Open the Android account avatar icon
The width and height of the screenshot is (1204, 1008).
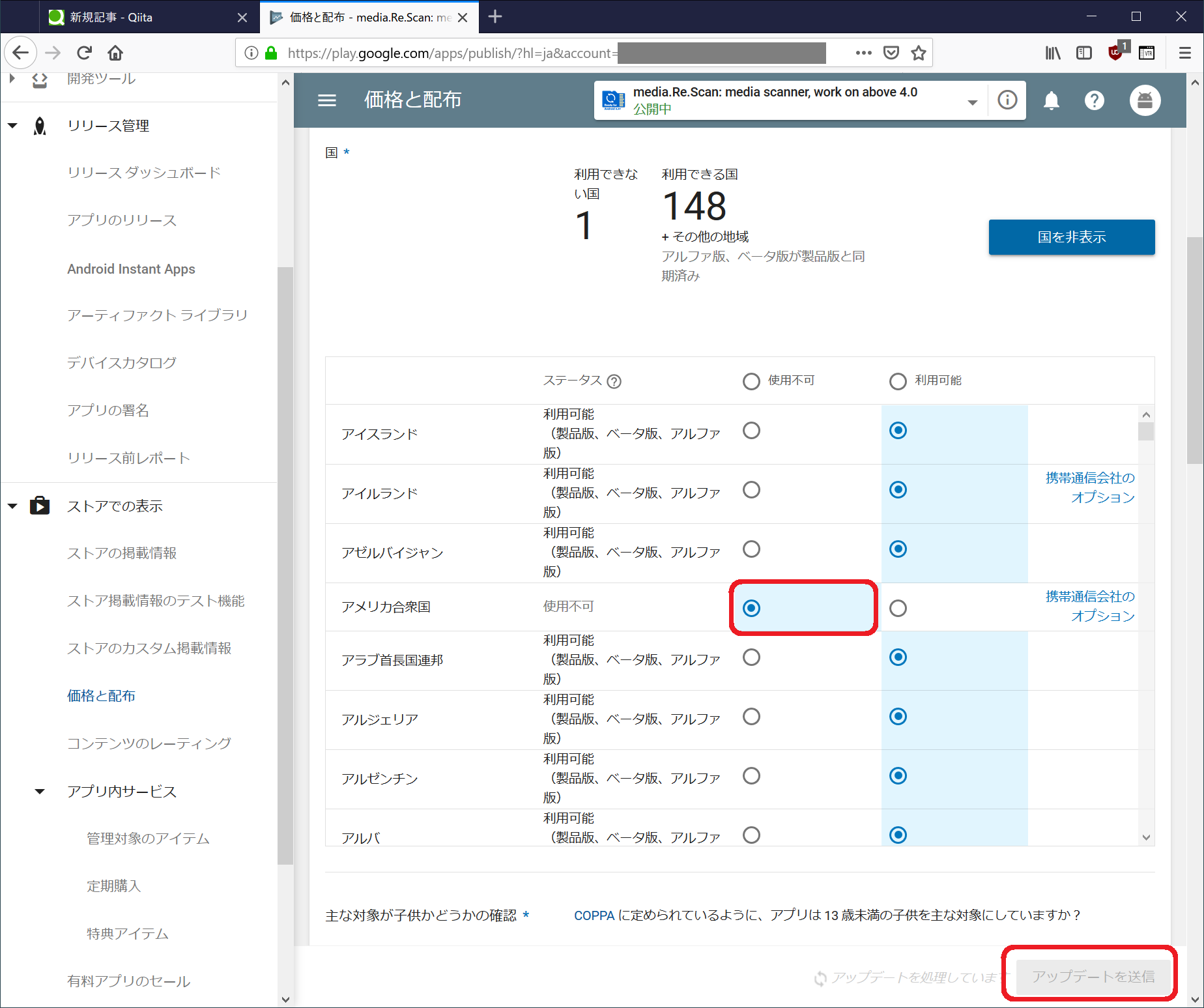1145,100
